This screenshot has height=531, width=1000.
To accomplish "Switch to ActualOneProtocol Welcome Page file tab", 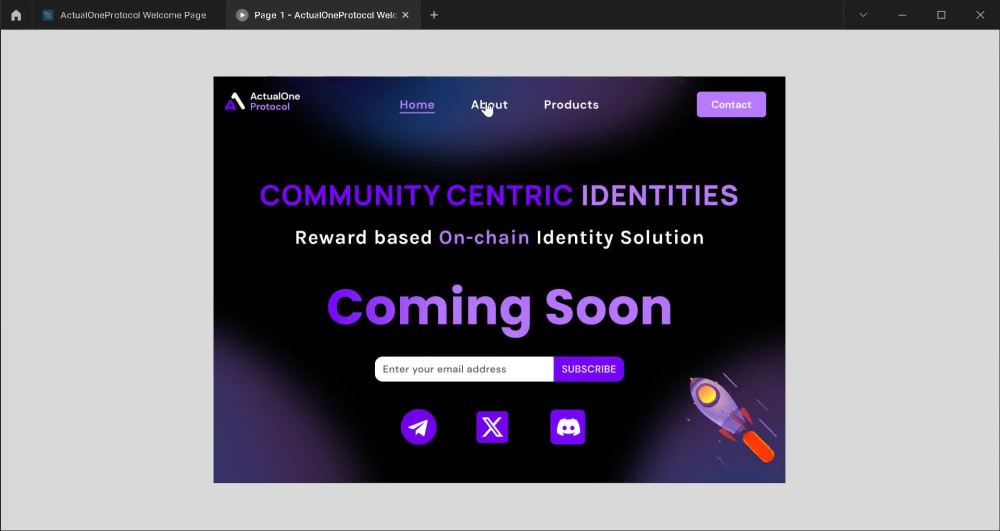I will pyautogui.click(x=129, y=15).
